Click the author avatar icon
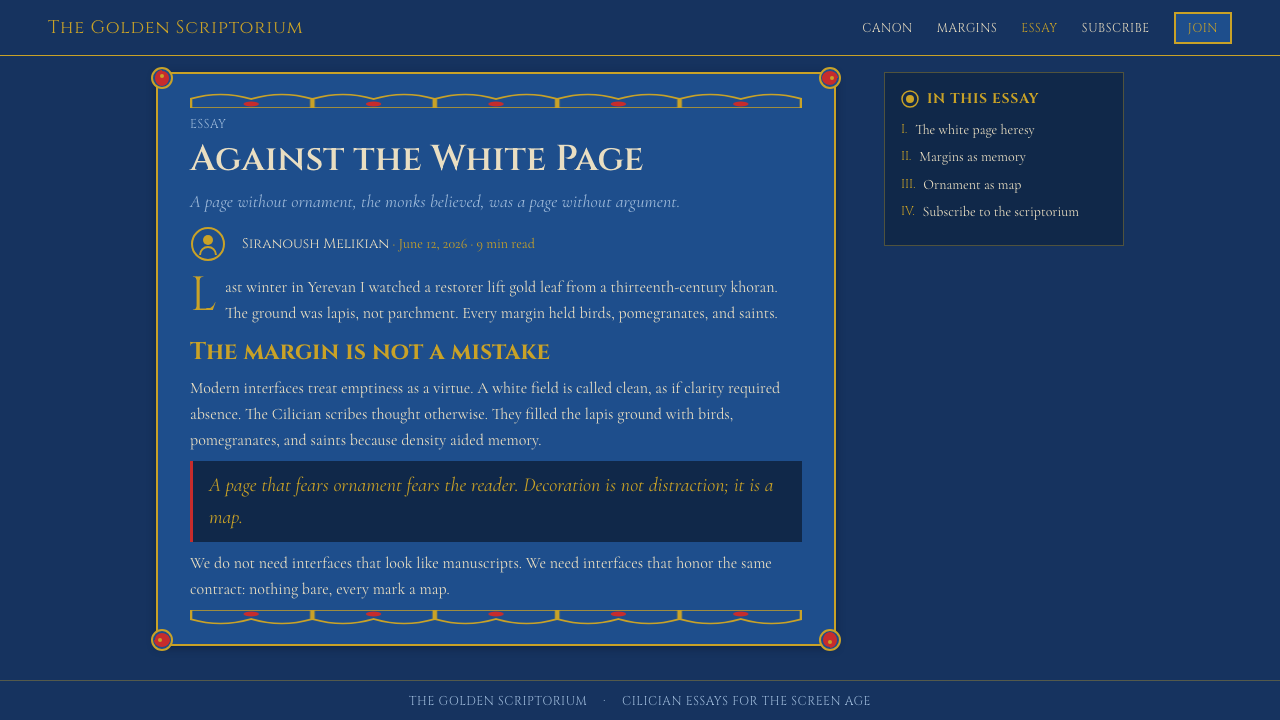1280x720 pixels. 208,244
